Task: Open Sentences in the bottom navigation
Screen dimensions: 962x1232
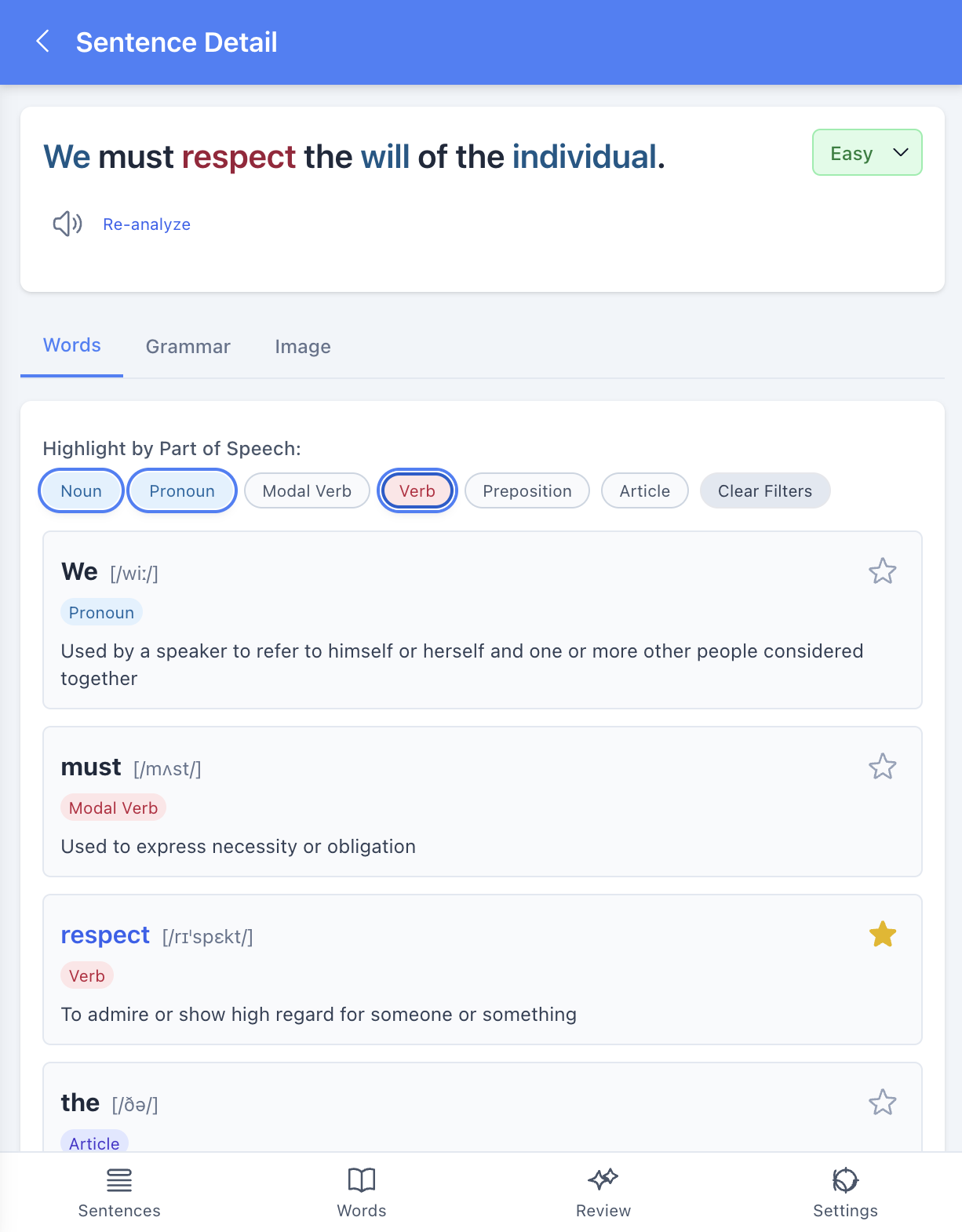Action: [x=119, y=1192]
